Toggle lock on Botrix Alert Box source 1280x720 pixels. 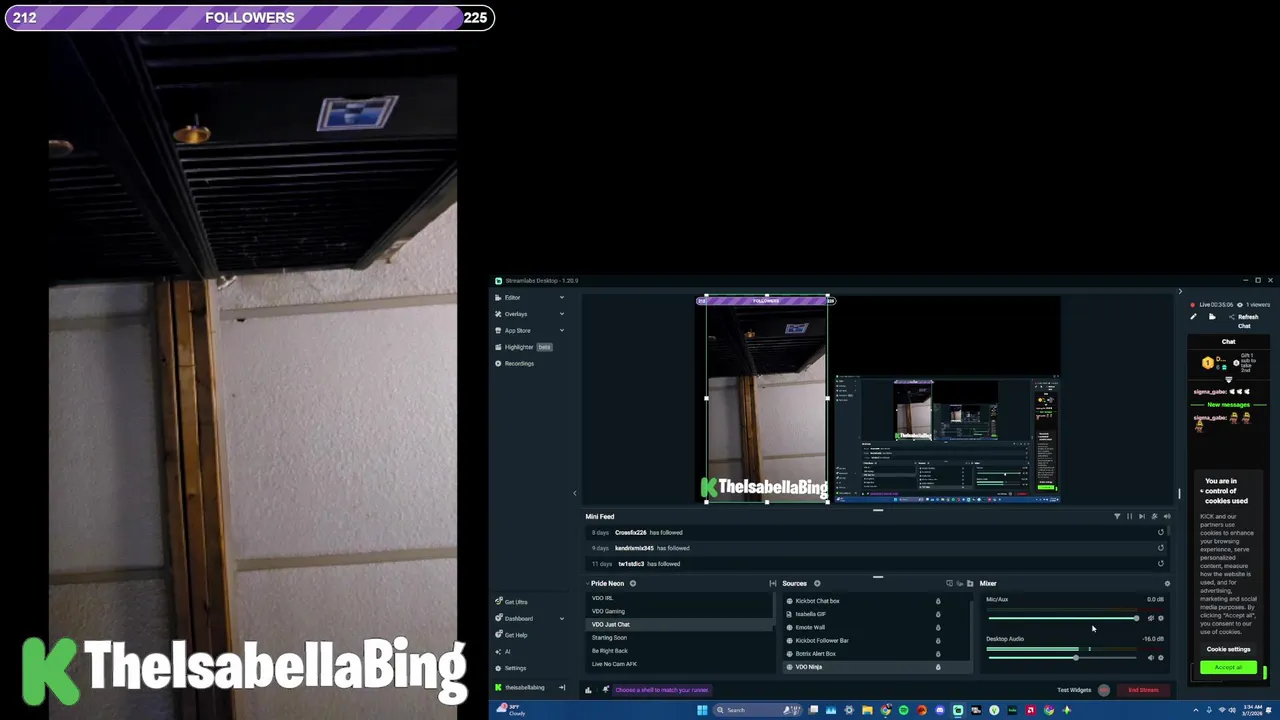coord(938,654)
